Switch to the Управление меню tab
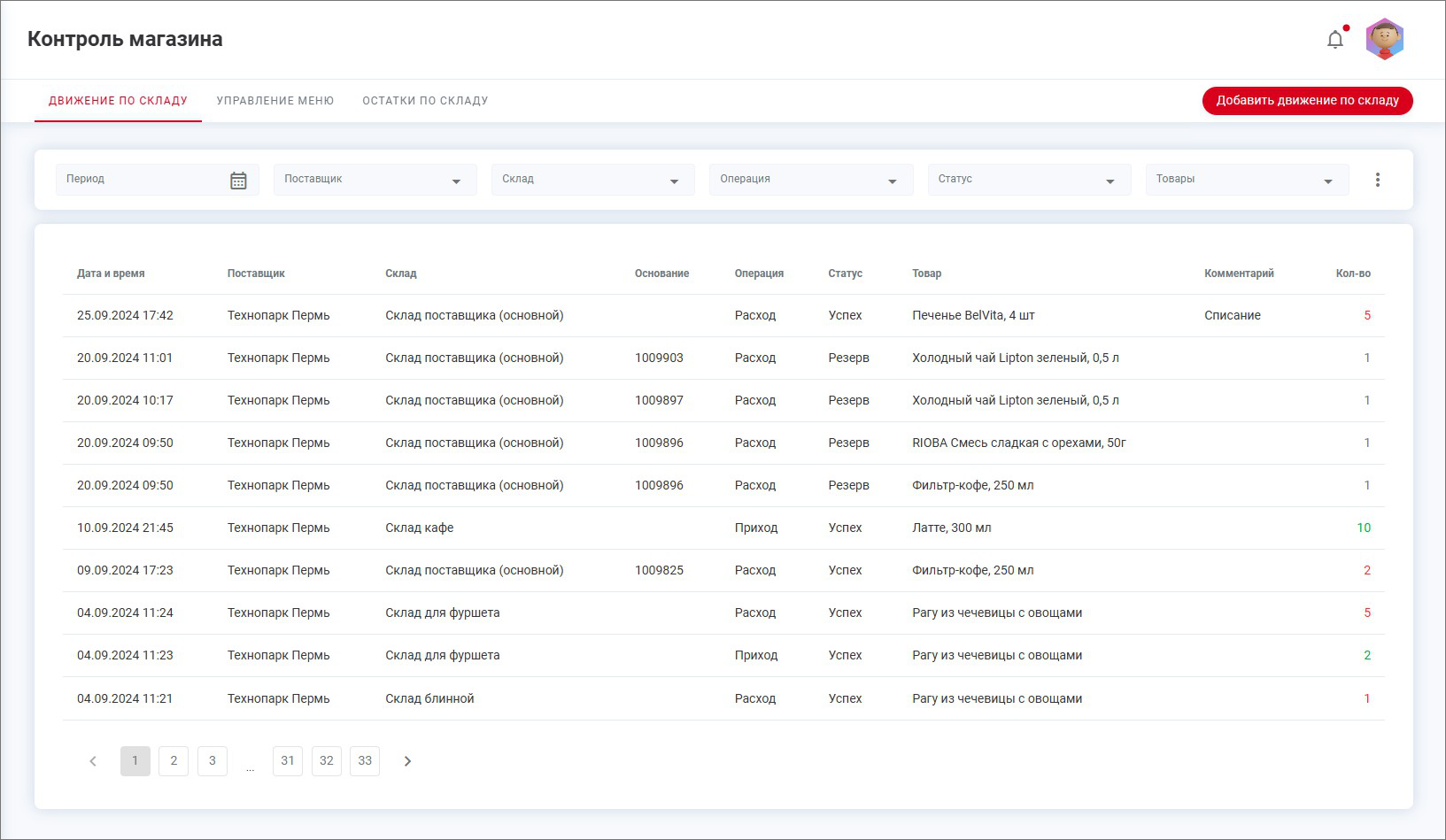Image resolution: width=1446 pixels, height=840 pixels. click(x=275, y=101)
